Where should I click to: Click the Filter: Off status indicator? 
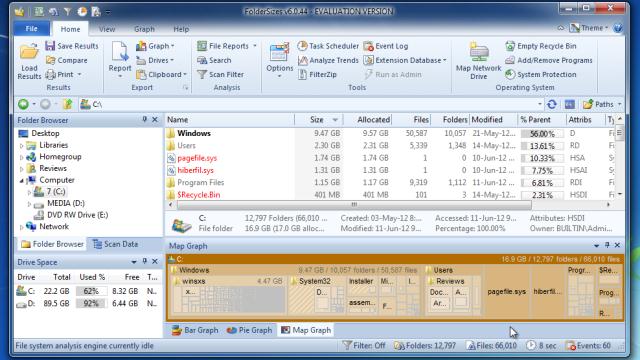tap(364, 346)
